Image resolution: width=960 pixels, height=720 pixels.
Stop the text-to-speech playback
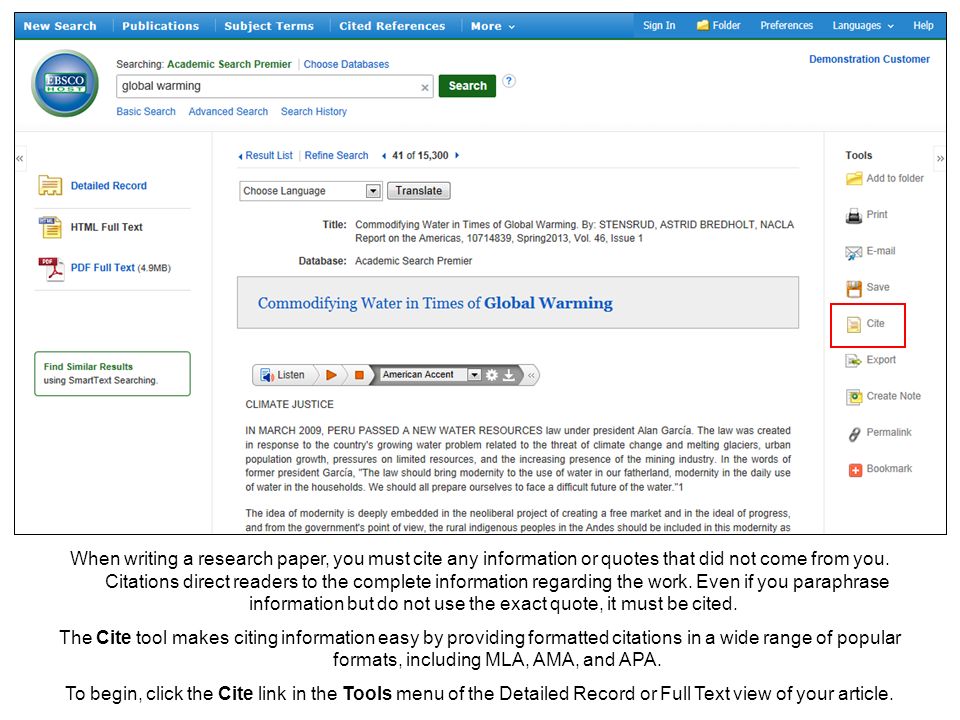point(359,375)
